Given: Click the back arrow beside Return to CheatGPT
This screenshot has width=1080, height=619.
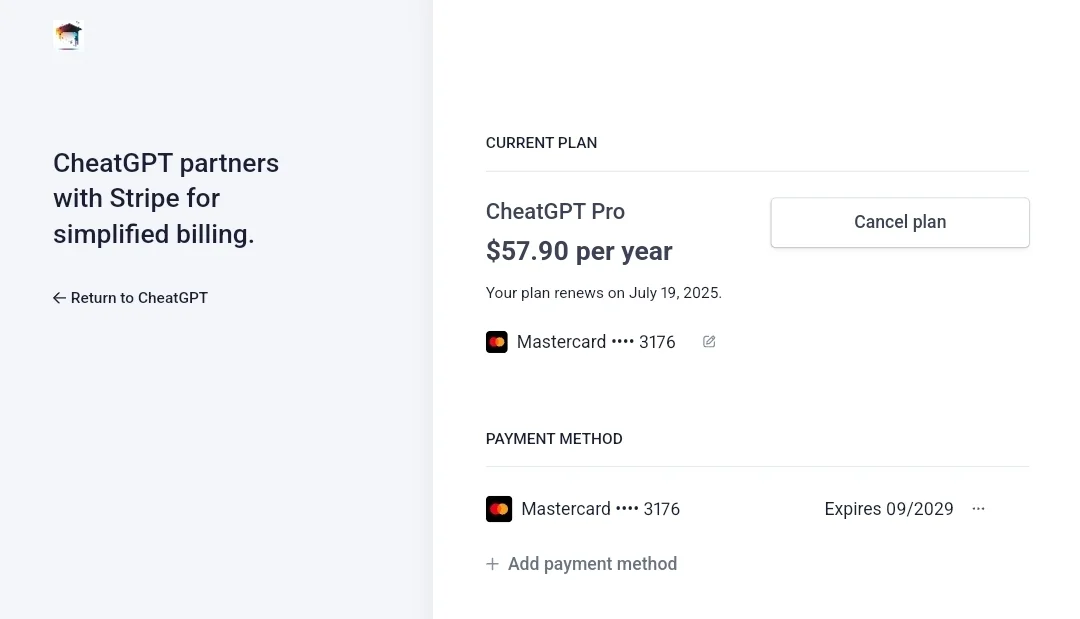Looking at the screenshot, I should [x=59, y=298].
